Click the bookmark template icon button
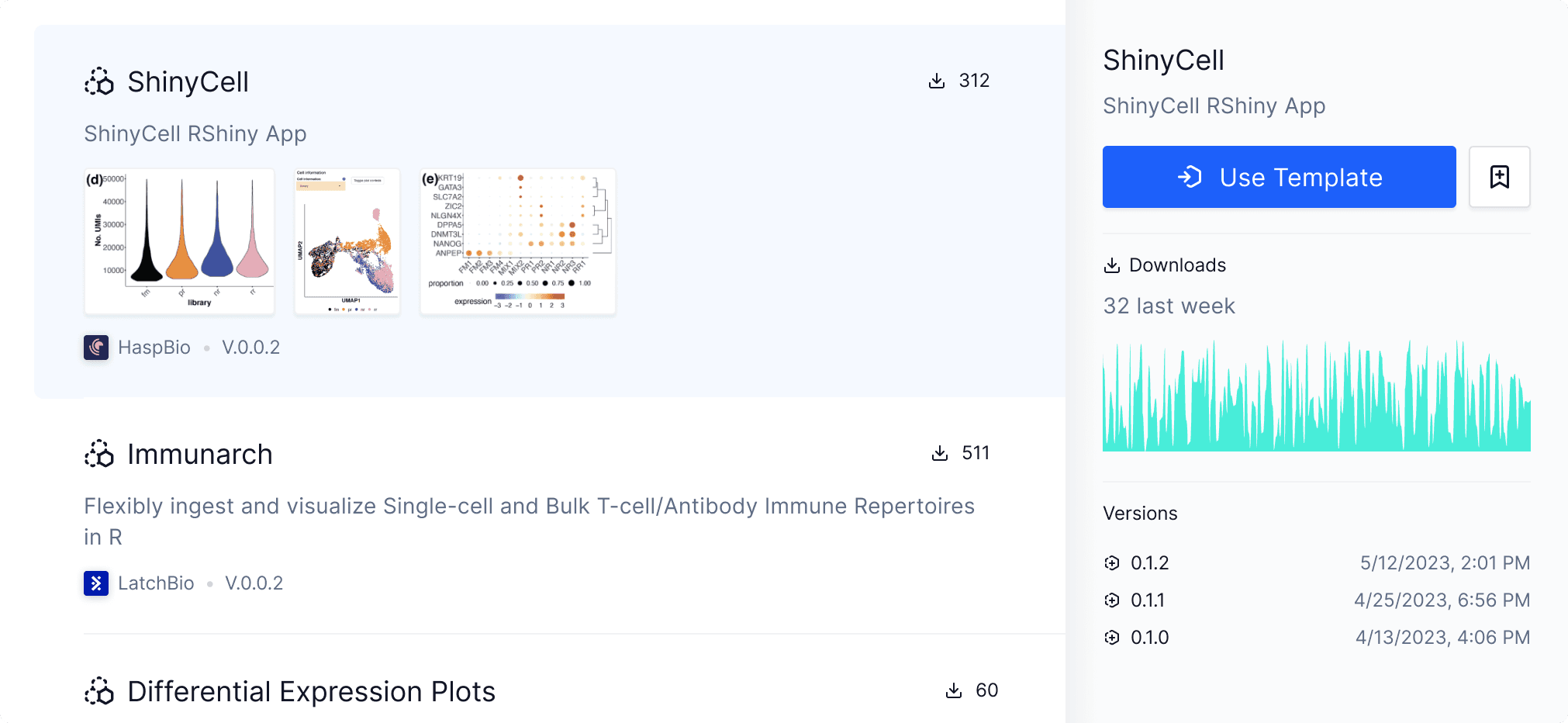 pyautogui.click(x=1499, y=177)
